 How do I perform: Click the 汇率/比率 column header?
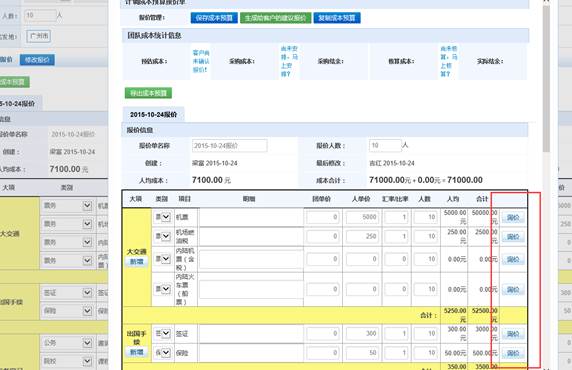tap(394, 199)
